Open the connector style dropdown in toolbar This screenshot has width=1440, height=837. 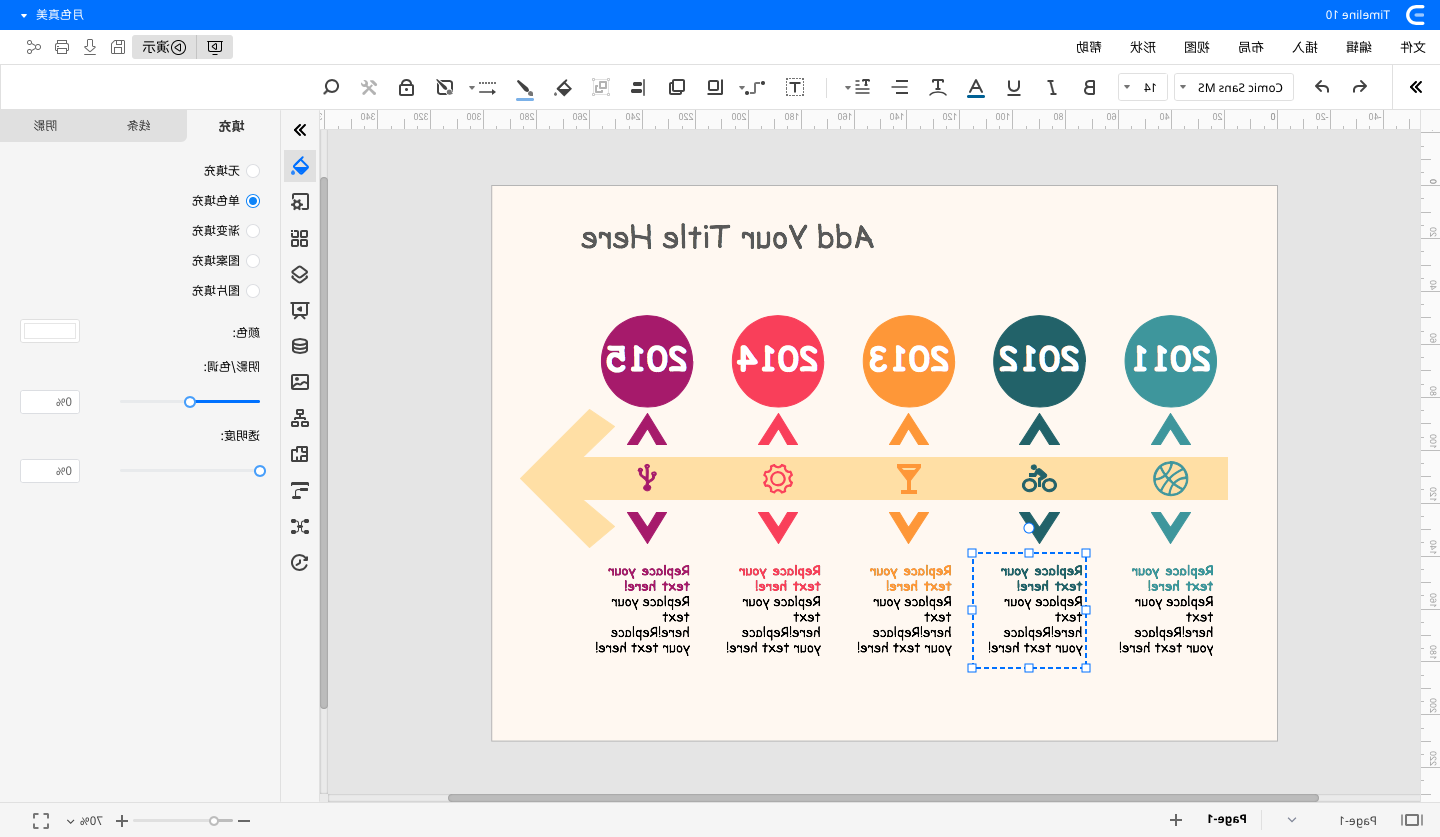point(753,87)
